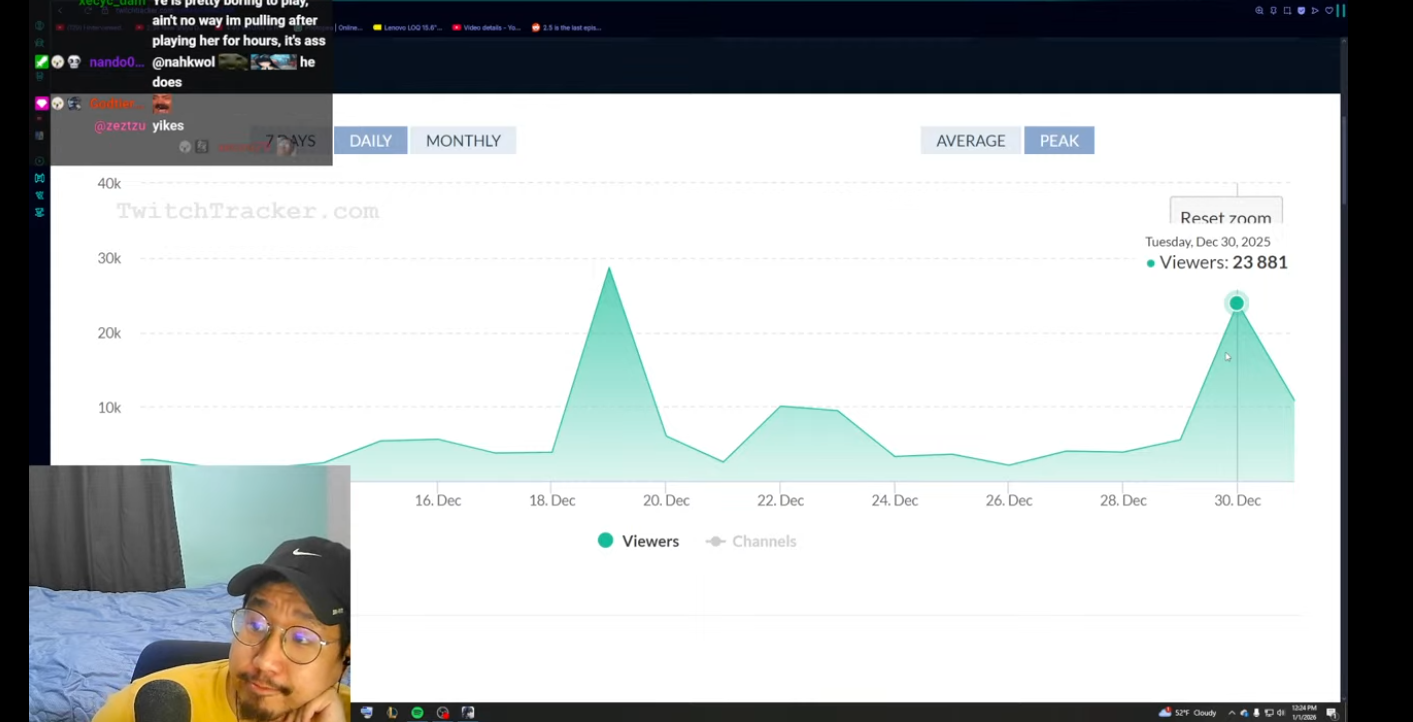Click the pink heart sidebar icon
This screenshot has height=722, width=1413.
[41, 104]
